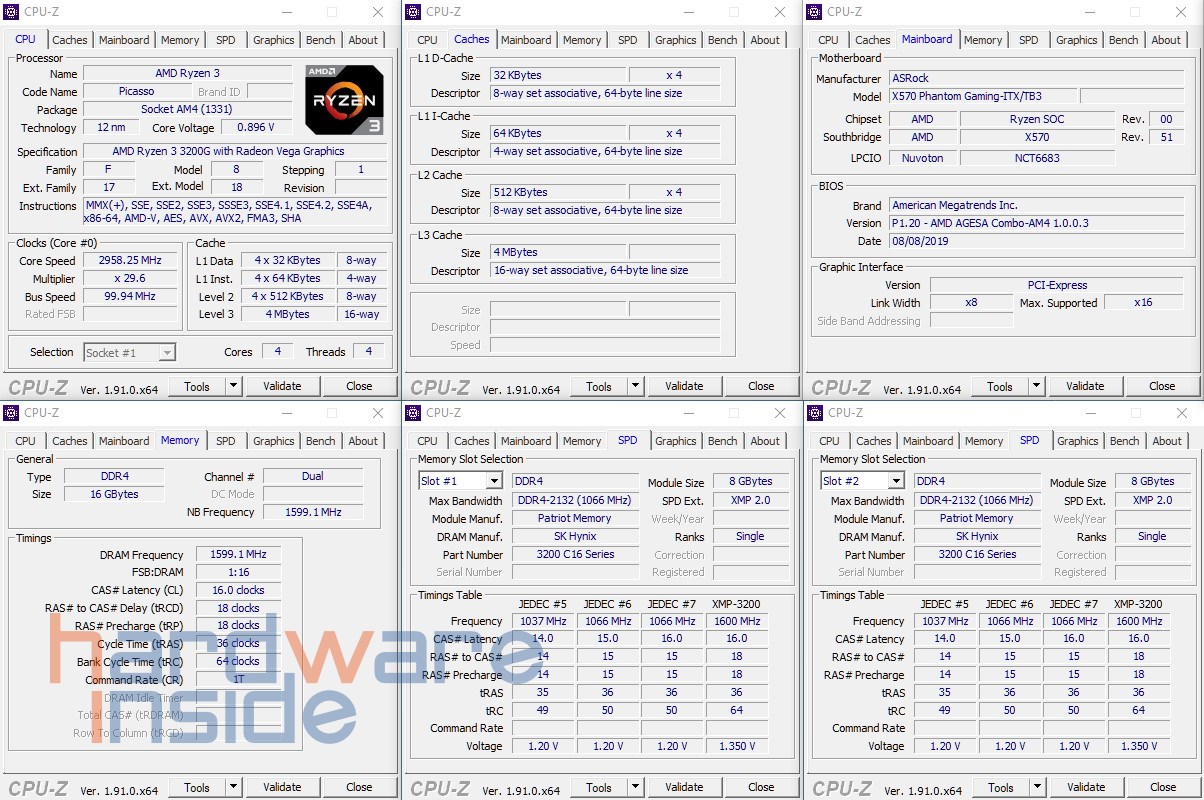Click the L3 Cache size 4 MBytes field
This screenshot has width=1204, height=800.
(557, 253)
